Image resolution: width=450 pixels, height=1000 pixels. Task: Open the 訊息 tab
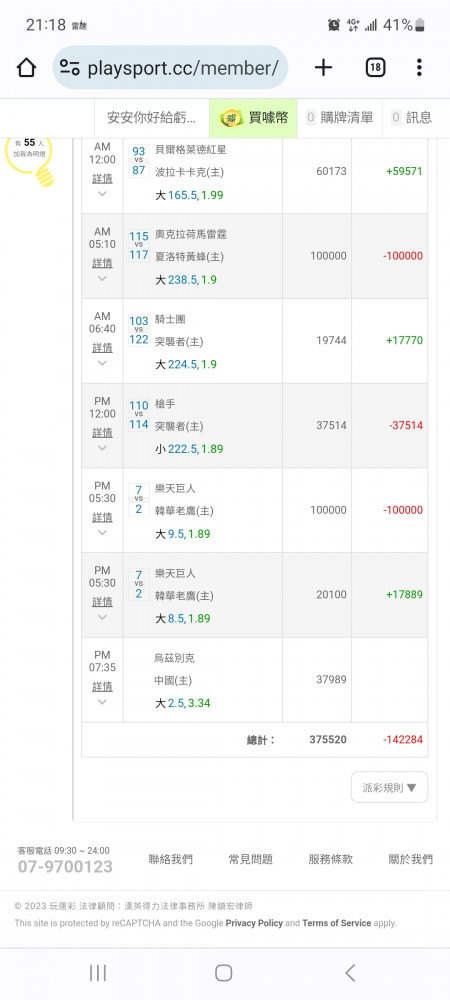412,117
